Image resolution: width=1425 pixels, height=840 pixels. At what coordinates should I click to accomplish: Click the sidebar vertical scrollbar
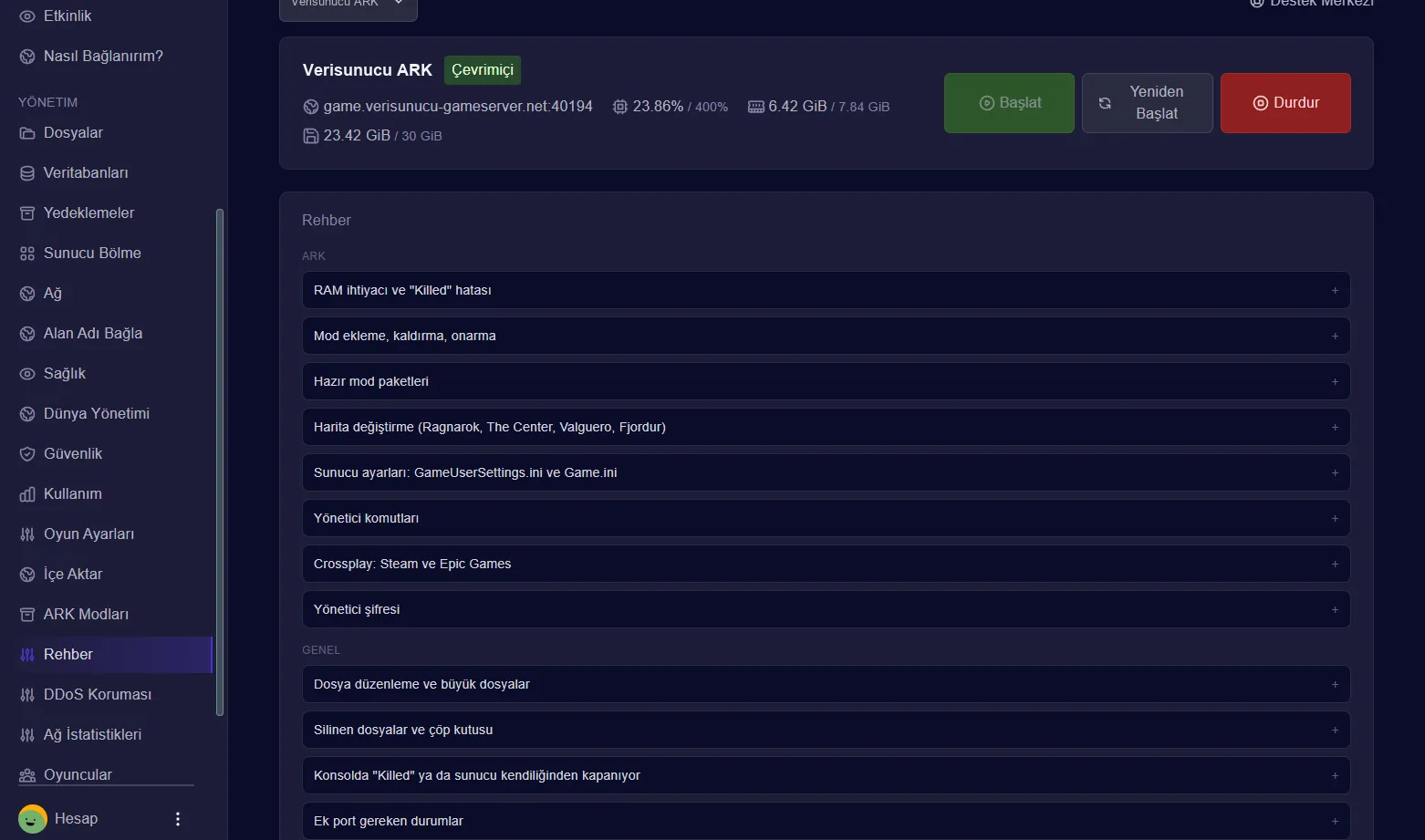tap(219, 462)
